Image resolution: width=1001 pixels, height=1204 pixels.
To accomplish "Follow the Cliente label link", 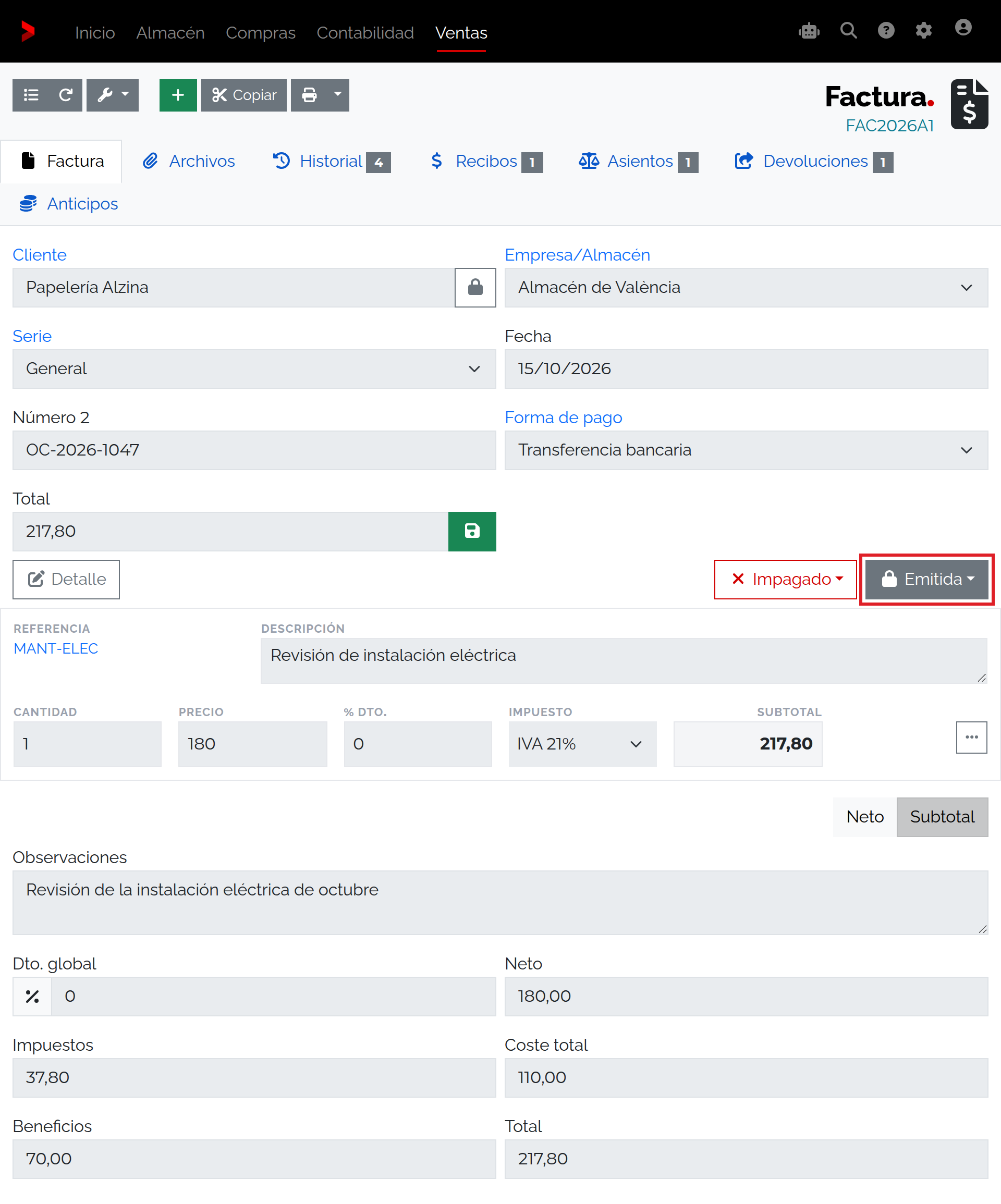I will pos(40,254).
